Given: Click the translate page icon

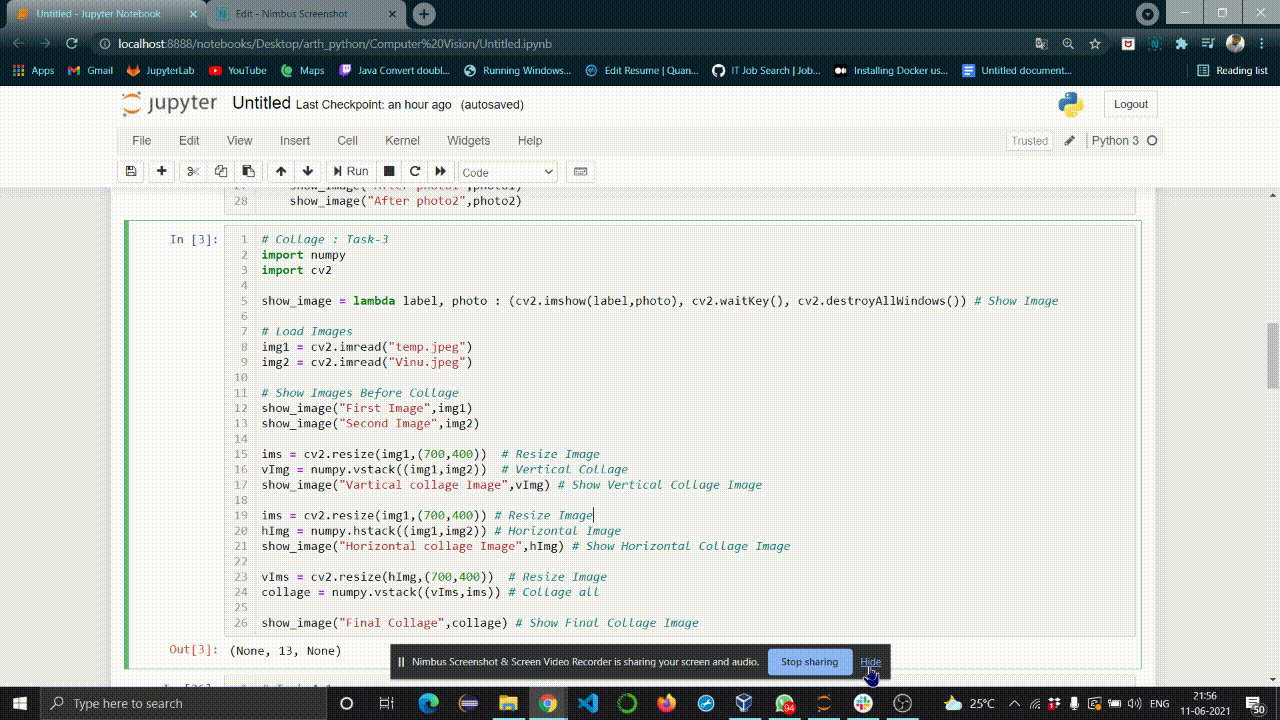Looking at the screenshot, I should point(1041,44).
